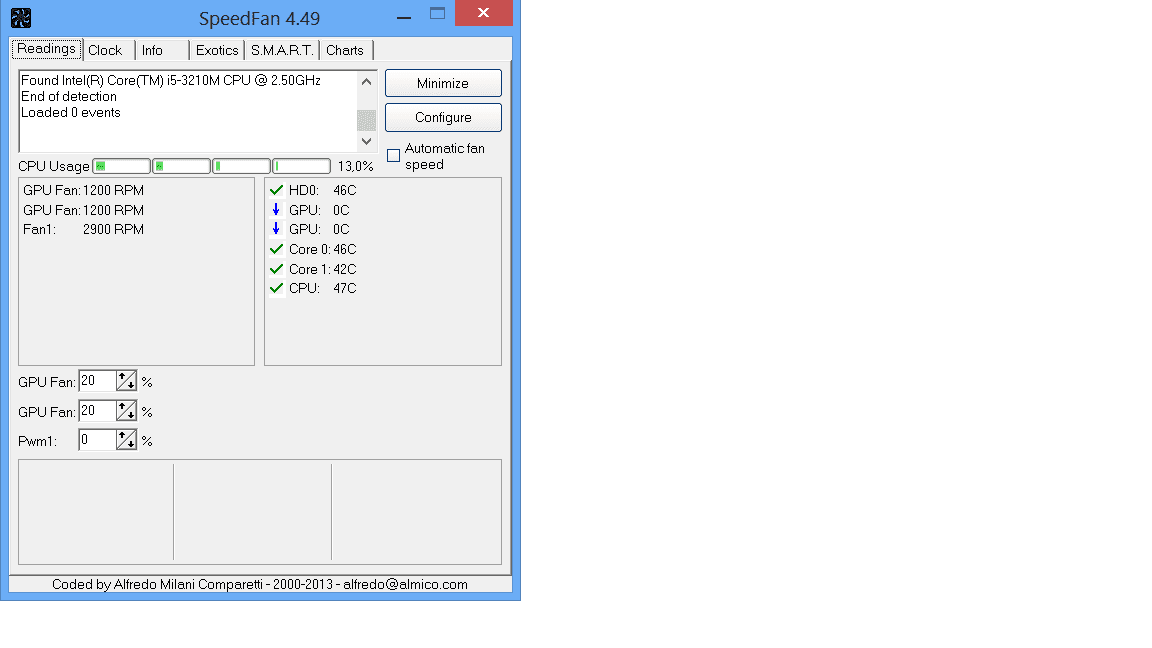Click the second GPU Fan percentage spinner arrows

coord(126,411)
